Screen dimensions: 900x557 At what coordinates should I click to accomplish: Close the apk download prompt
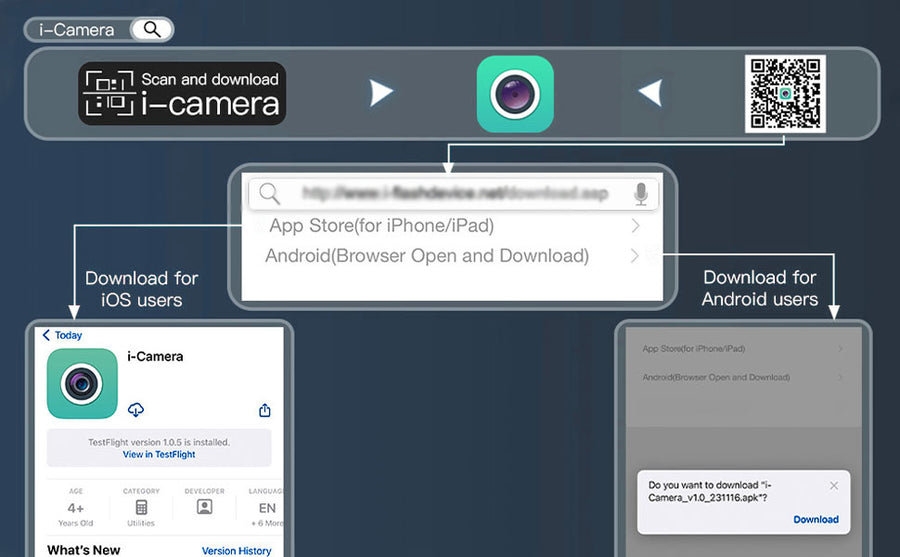point(834,486)
